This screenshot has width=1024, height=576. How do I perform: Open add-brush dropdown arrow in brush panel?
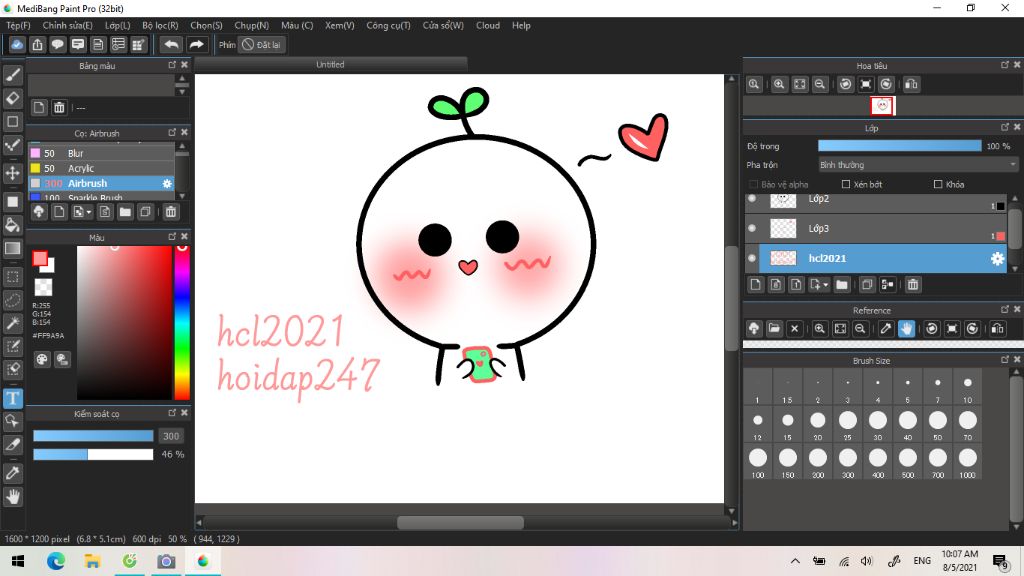pyautogui.click(x=89, y=212)
